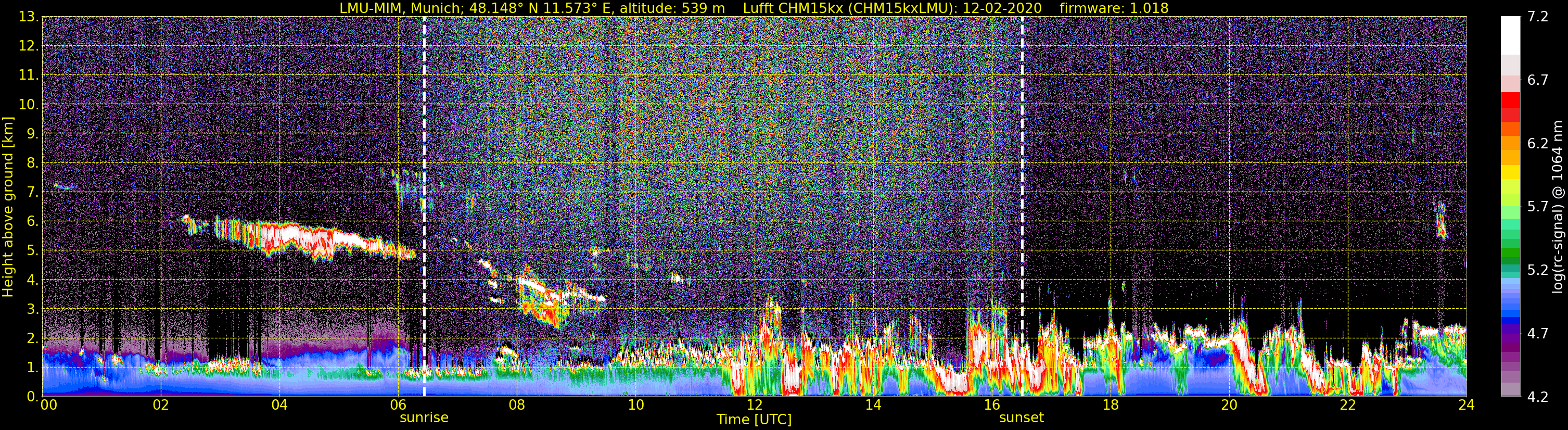
Task: Click the white dashed sunrise marker line
Action: pos(424,207)
